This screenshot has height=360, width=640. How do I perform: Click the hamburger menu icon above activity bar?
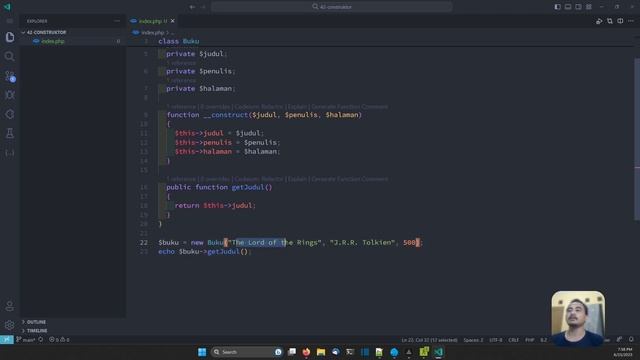pyautogui.click(x=10, y=21)
